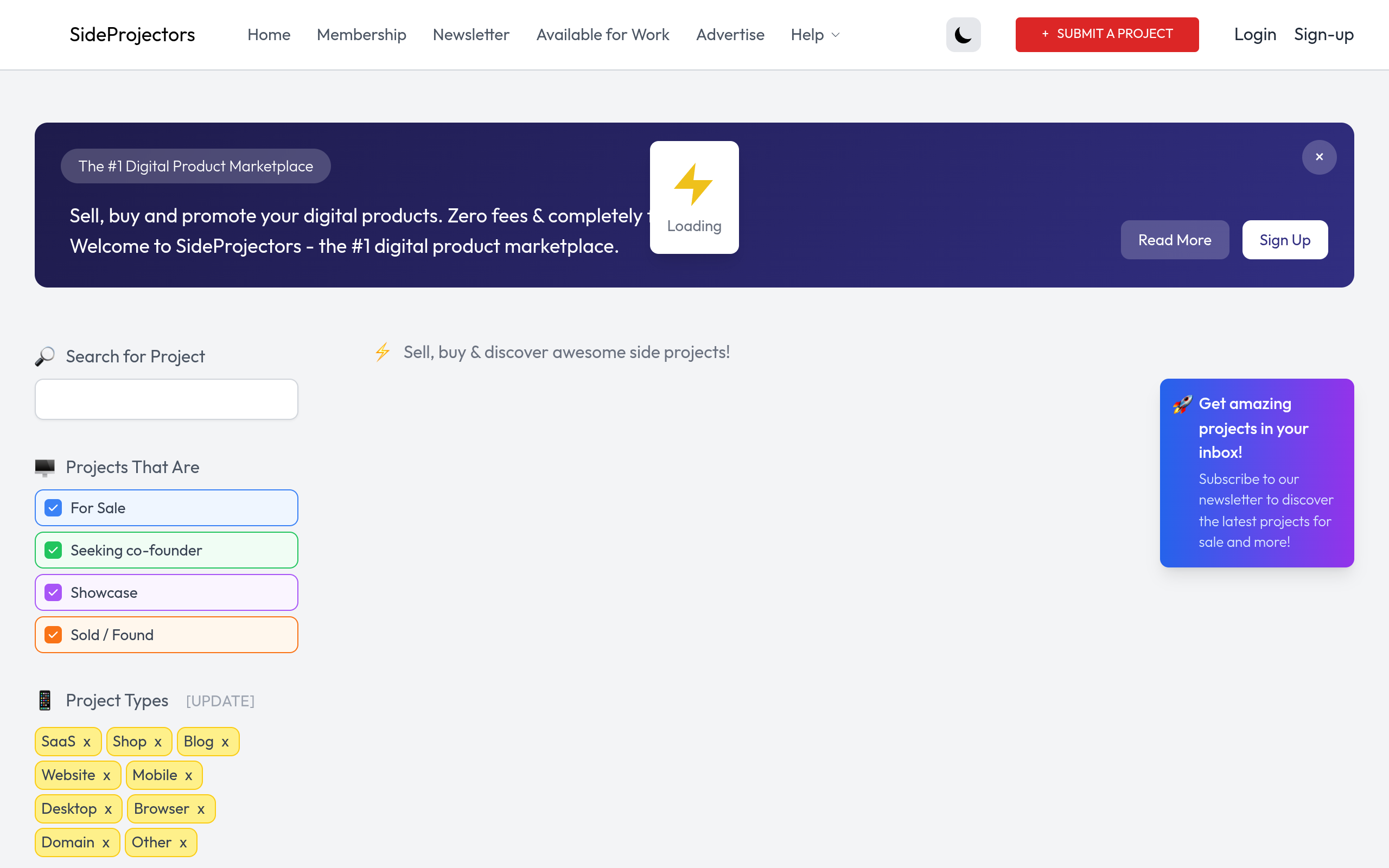The image size is (1389, 868).
Task: Open the Newsletter page
Action: pos(471,35)
